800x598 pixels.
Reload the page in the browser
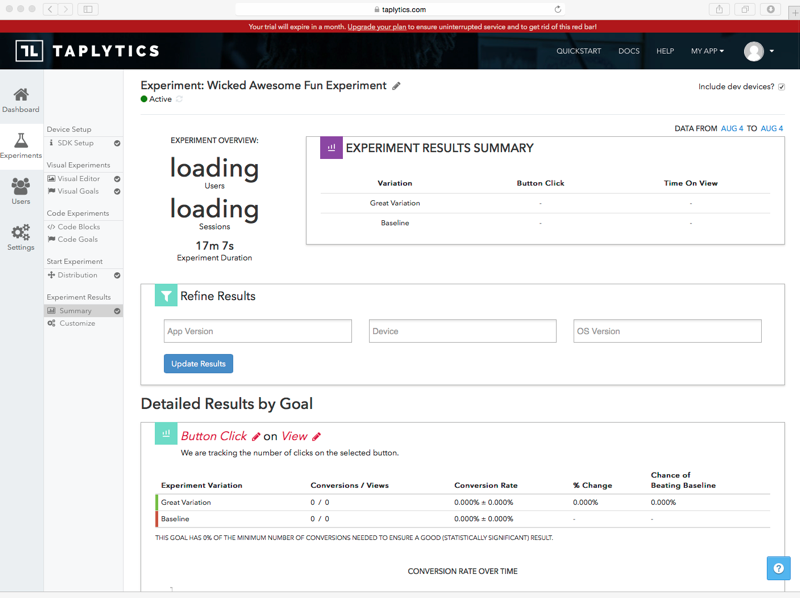558,9
